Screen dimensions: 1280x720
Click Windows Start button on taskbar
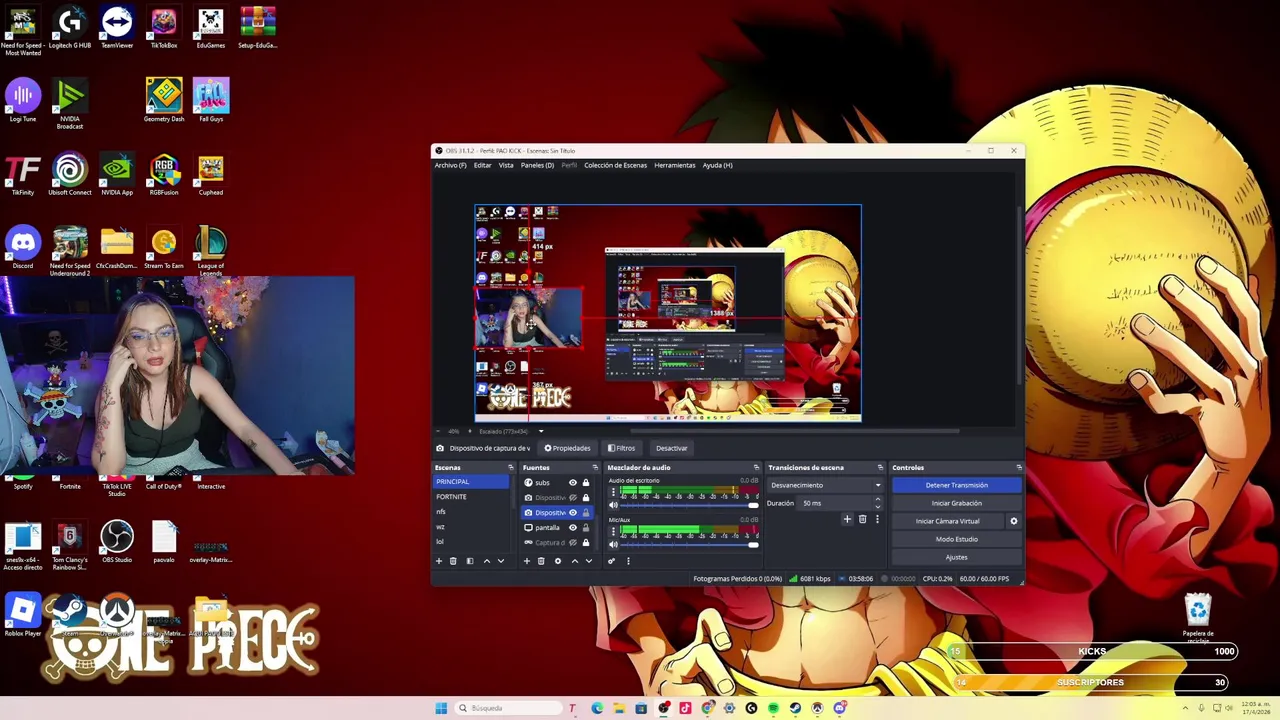point(441,708)
